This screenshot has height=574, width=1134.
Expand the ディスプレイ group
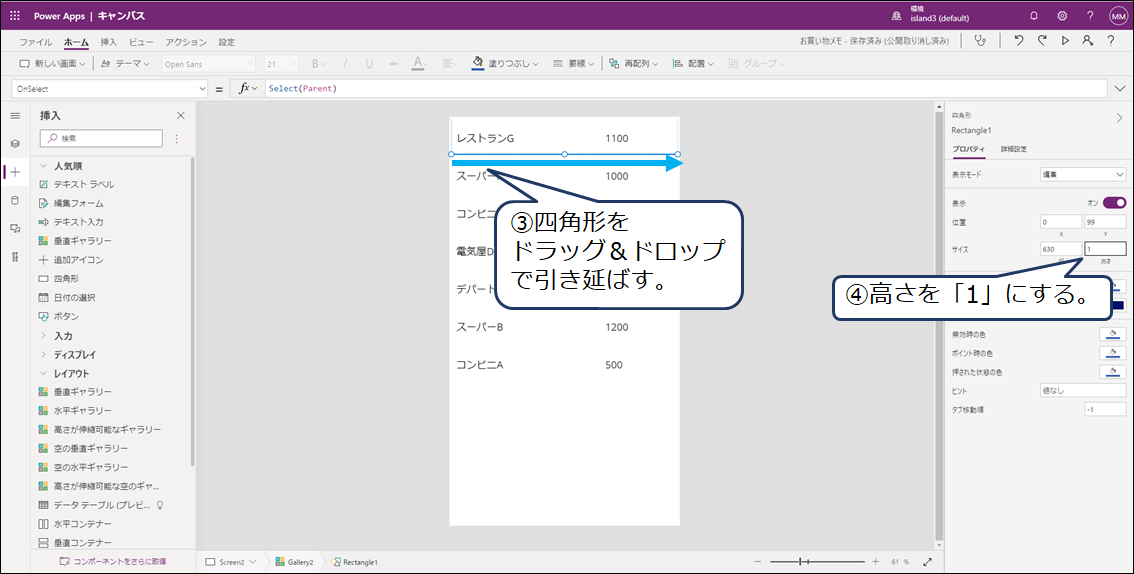pyautogui.click(x=43, y=354)
